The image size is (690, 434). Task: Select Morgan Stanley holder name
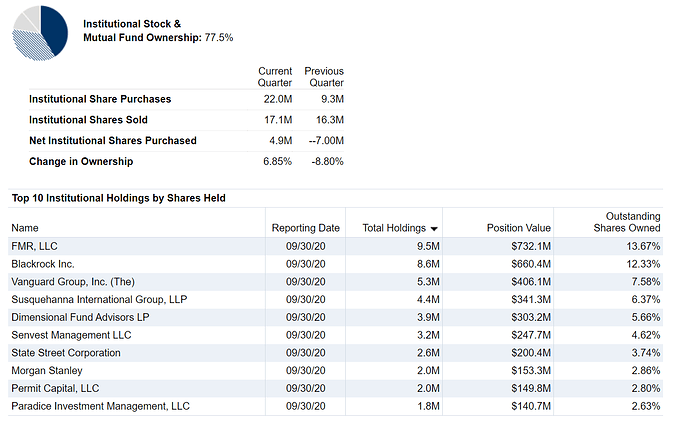pos(47,371)
